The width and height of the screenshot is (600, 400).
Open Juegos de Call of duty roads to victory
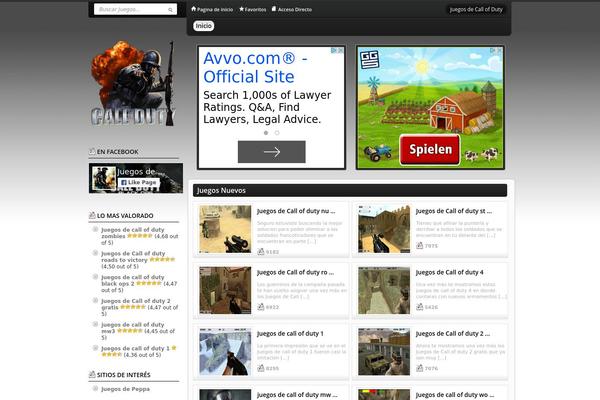pos(133,257)
